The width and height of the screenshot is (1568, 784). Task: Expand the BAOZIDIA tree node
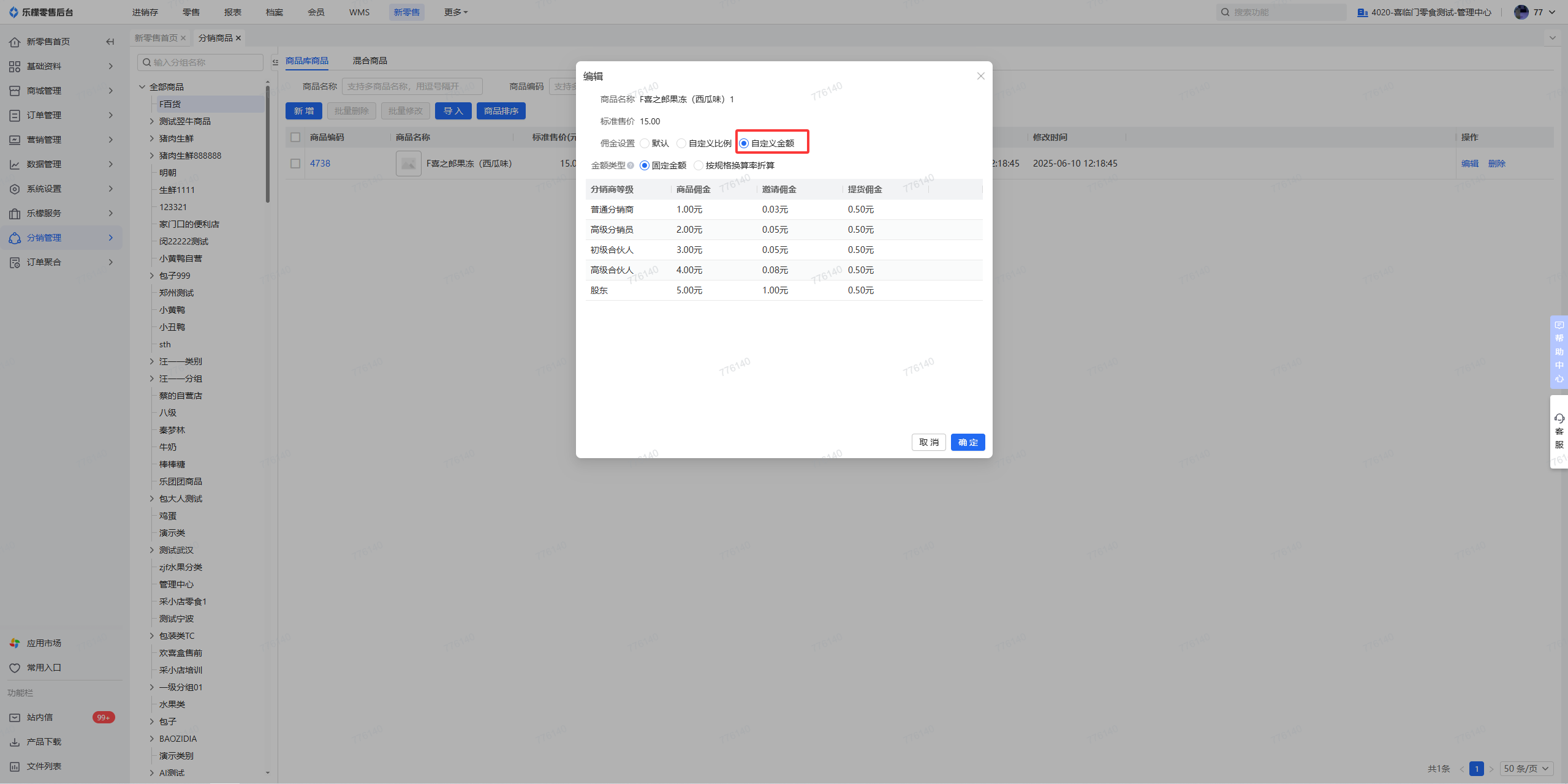pyautogui.click(x=152, y=739)
